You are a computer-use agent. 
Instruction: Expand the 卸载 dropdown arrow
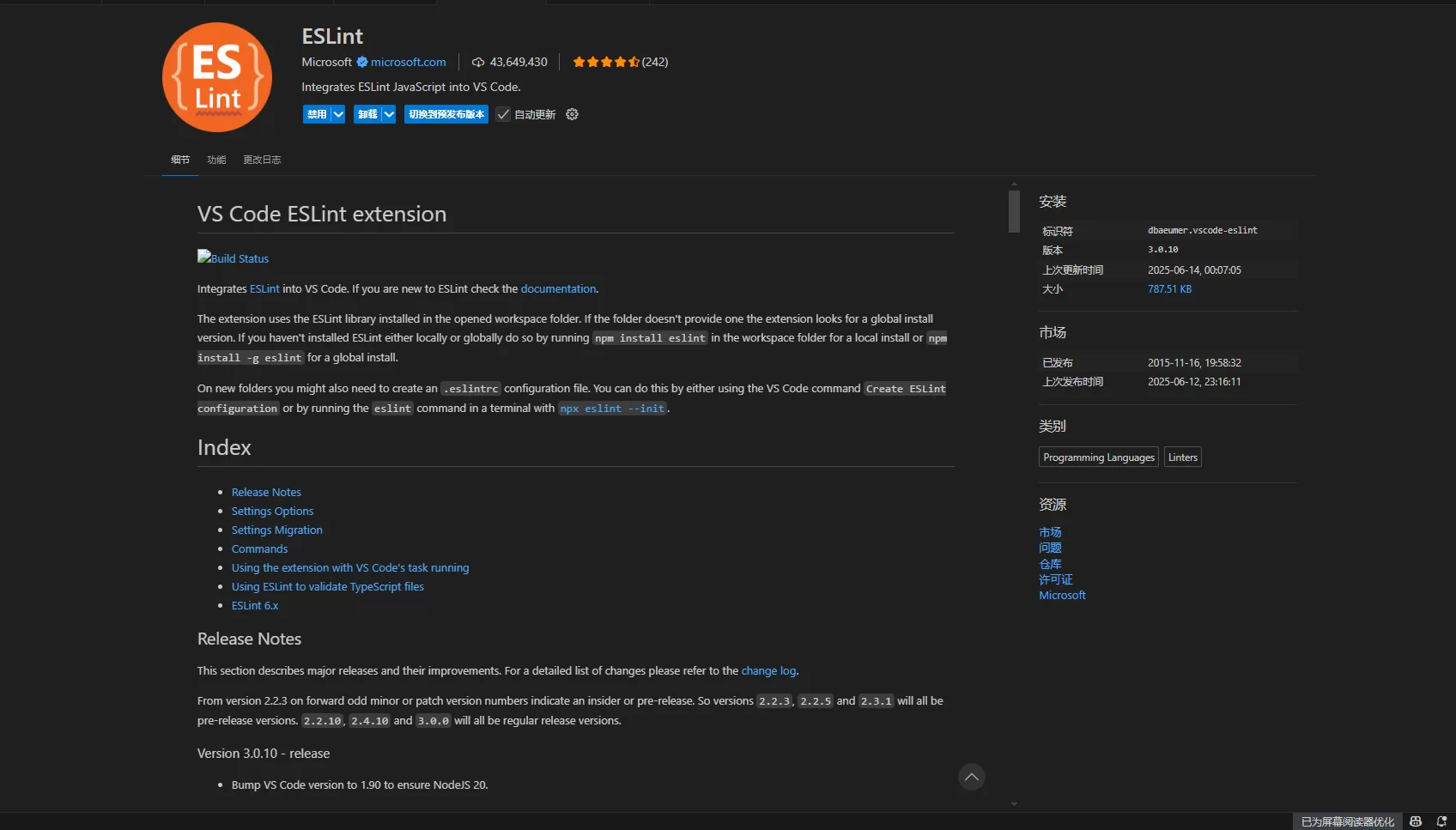[389, 114]
